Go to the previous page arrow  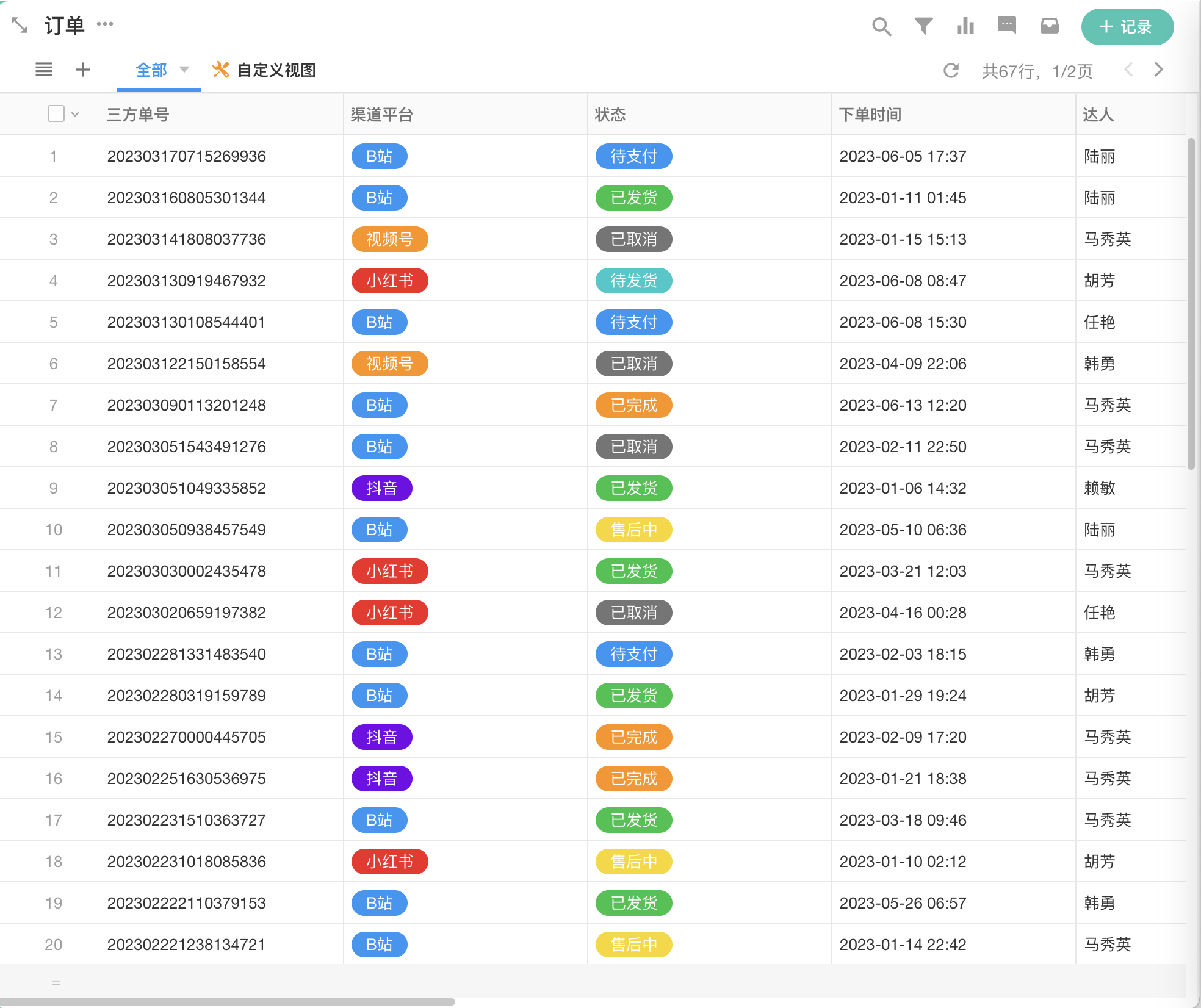tap(1129, 70)
